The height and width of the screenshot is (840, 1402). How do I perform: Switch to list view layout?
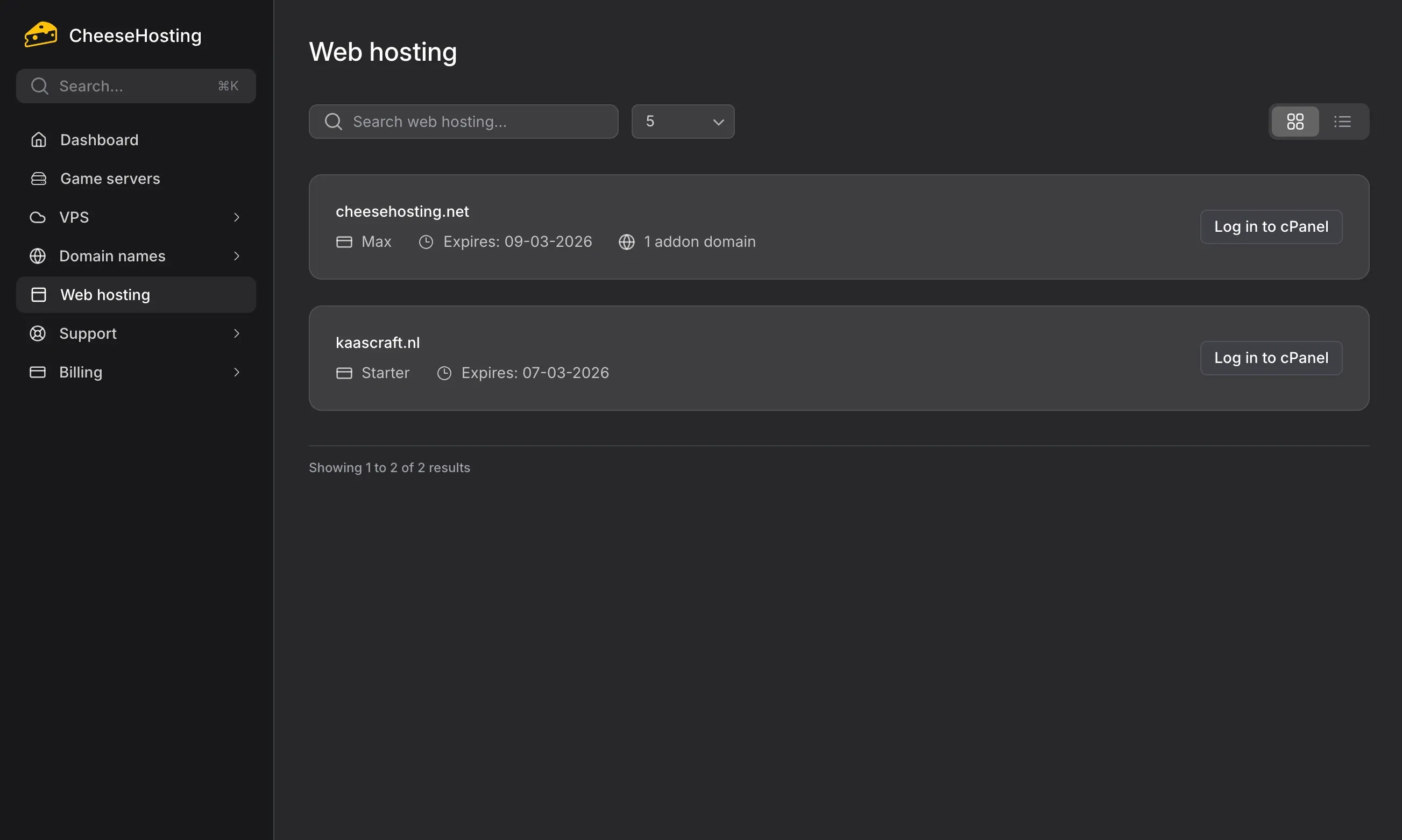pyautogui.click(x=1343, y=121)
